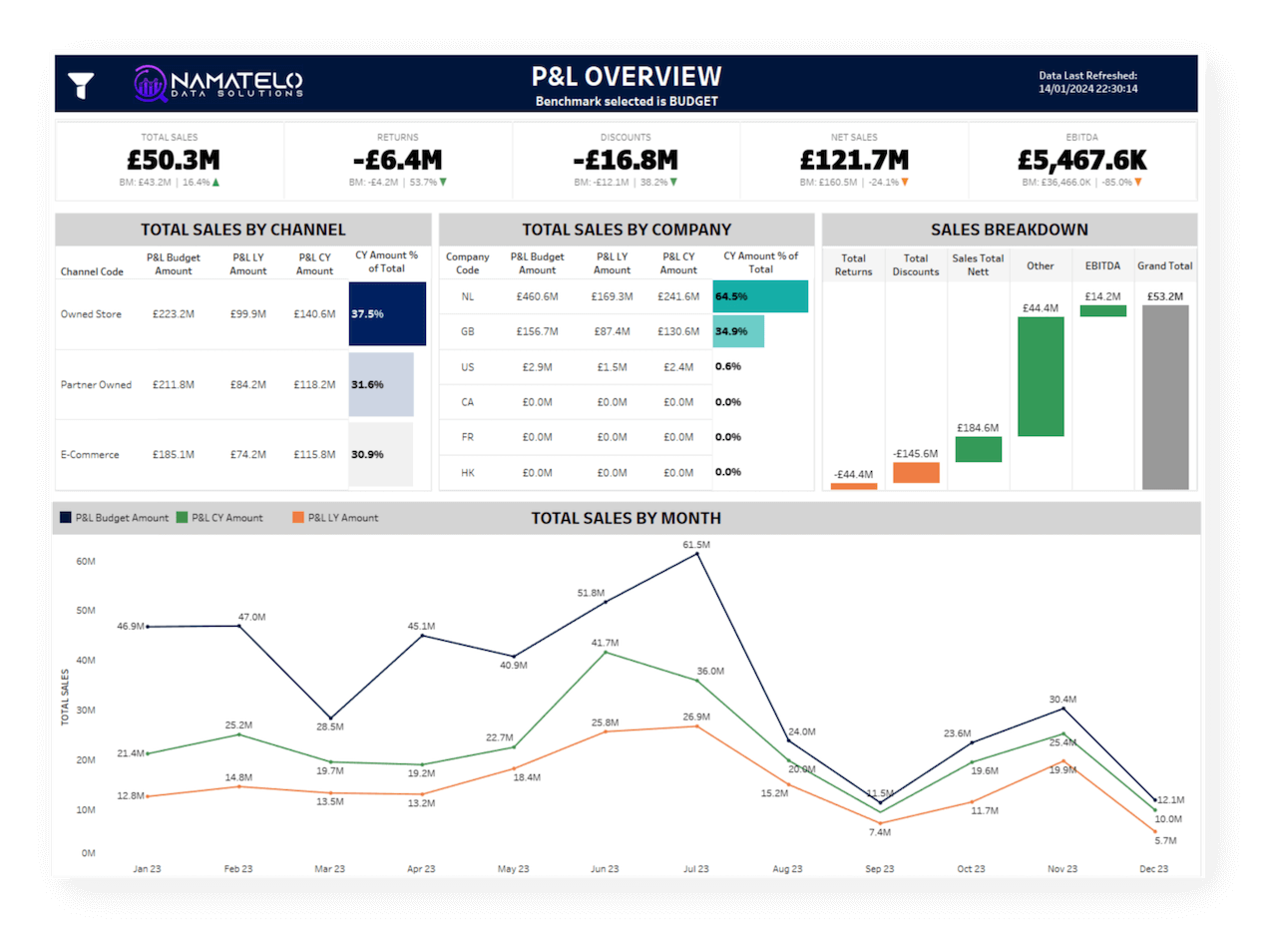The width and height of the screenshot is (1277, 952).
Task: Select the Dec 23 LY point 5.7M
Action: tap(1155, 831)
